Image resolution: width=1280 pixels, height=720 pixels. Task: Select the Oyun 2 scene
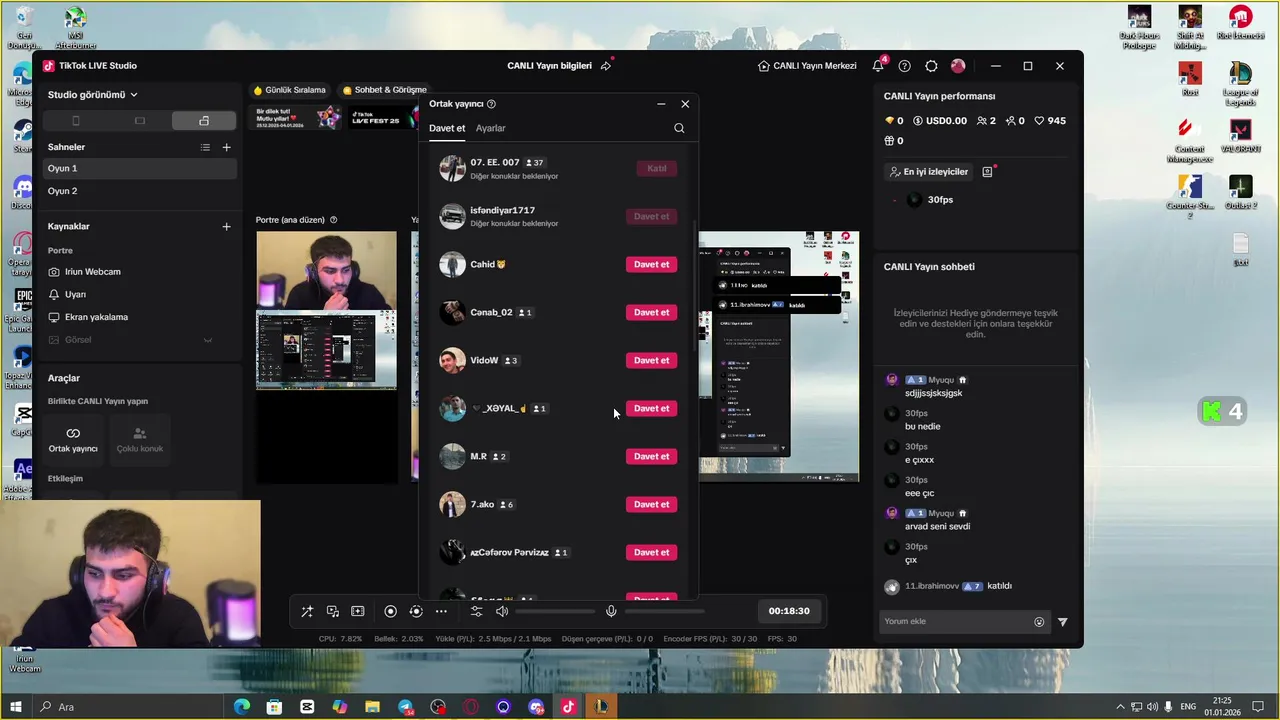pos(140,191)
